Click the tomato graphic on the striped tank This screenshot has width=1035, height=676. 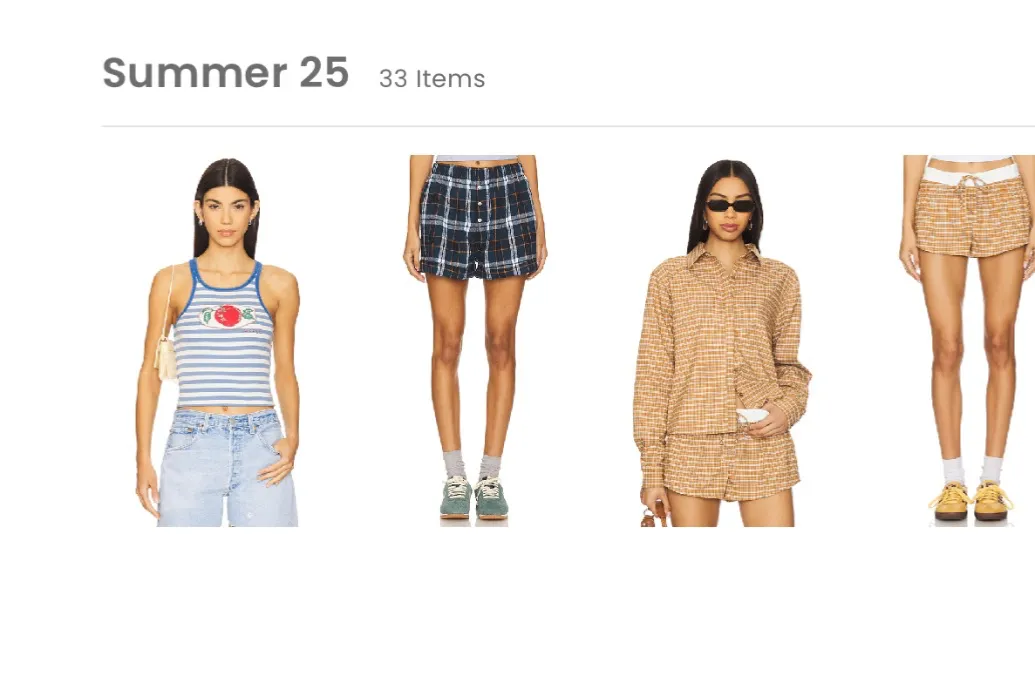228,316
